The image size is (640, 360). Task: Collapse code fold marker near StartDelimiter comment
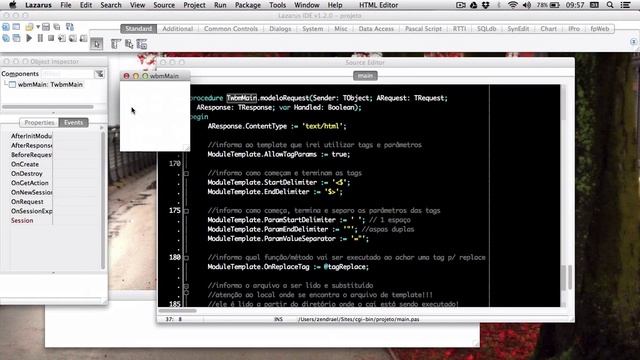(186, 173)
